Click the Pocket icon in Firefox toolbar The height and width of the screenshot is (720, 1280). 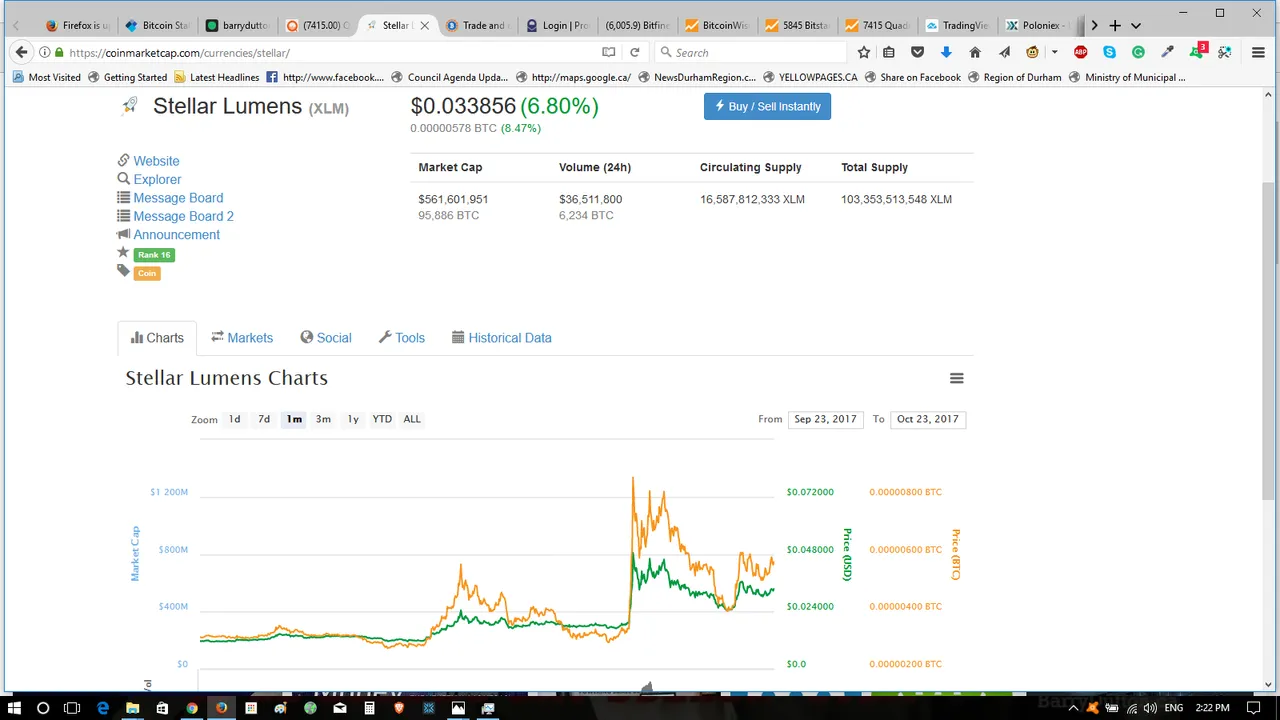click(x=917, y=52)
